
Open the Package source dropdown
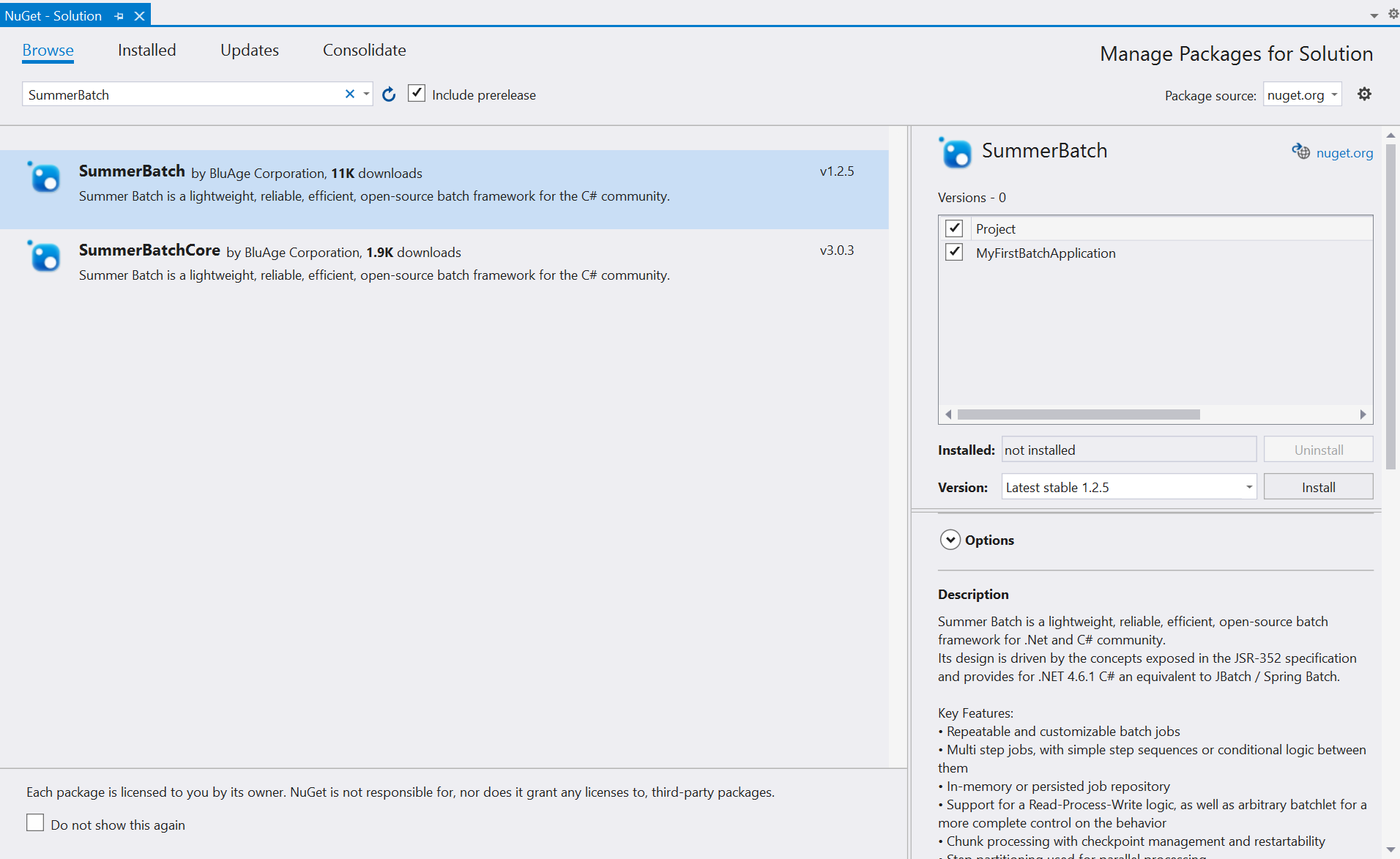click(x=1302, y=94)
